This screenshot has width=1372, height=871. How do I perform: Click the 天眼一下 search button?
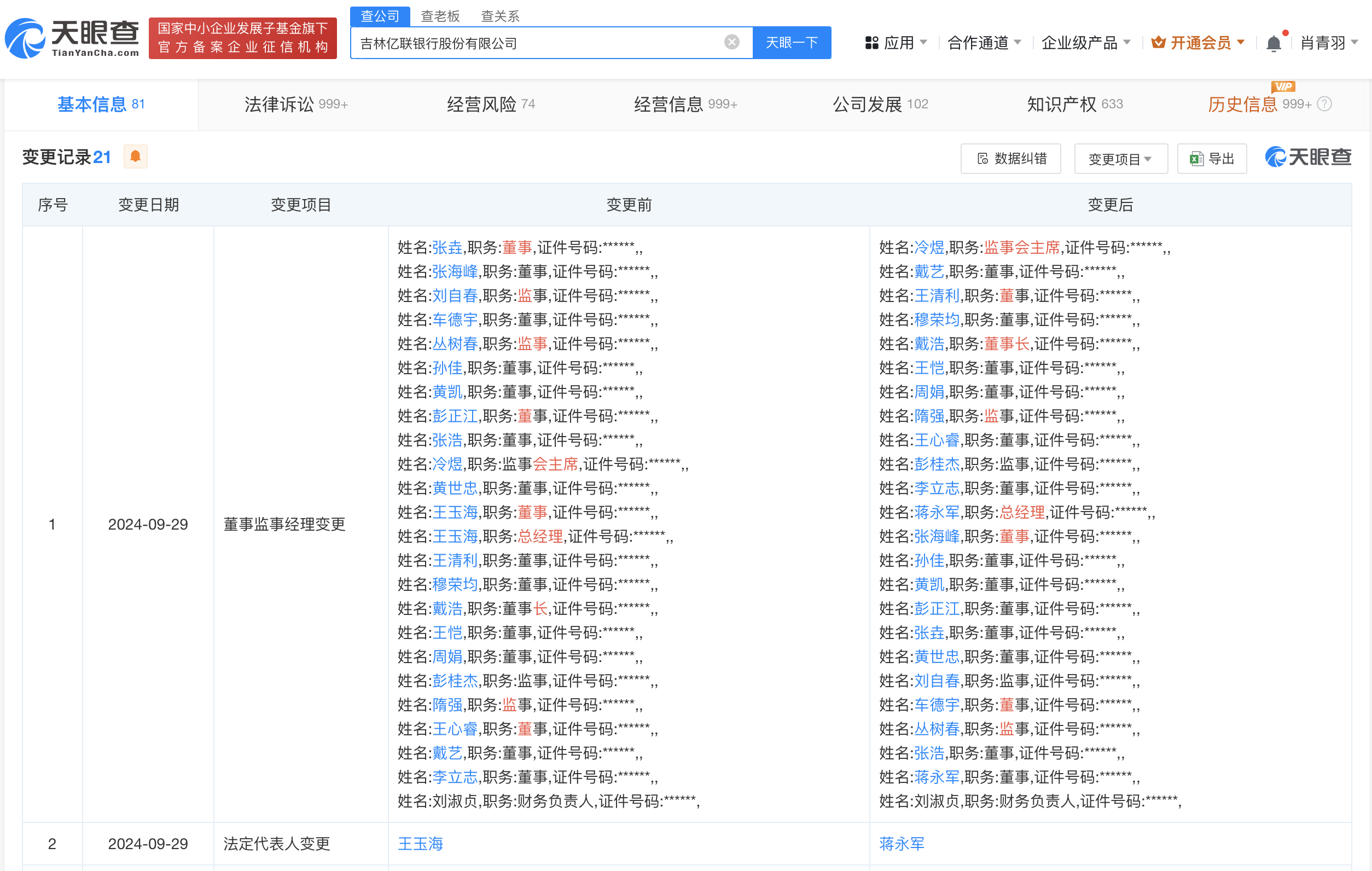pyautogui.click(x=792, y=42)
